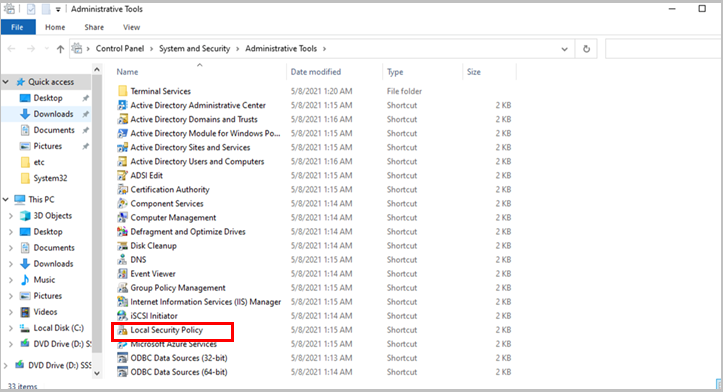Select Downloads under Quick access
The height and width of the screenshot is (392, 723).
coord(53,114)
